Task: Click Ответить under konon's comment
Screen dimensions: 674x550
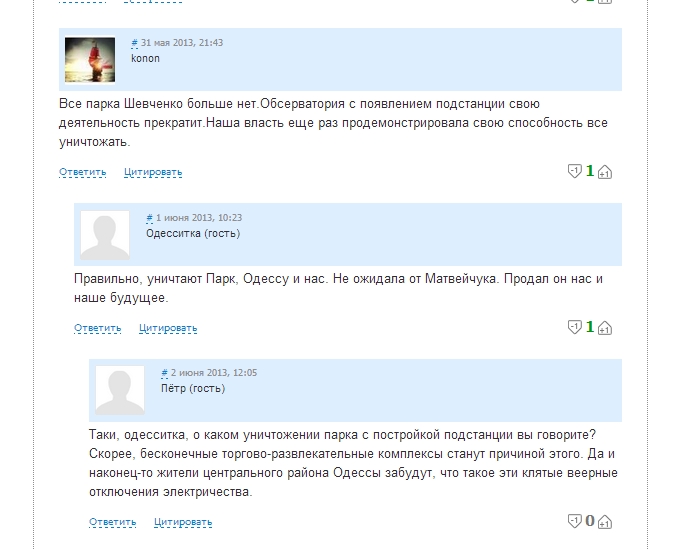Action: click(x=83, y=172)
